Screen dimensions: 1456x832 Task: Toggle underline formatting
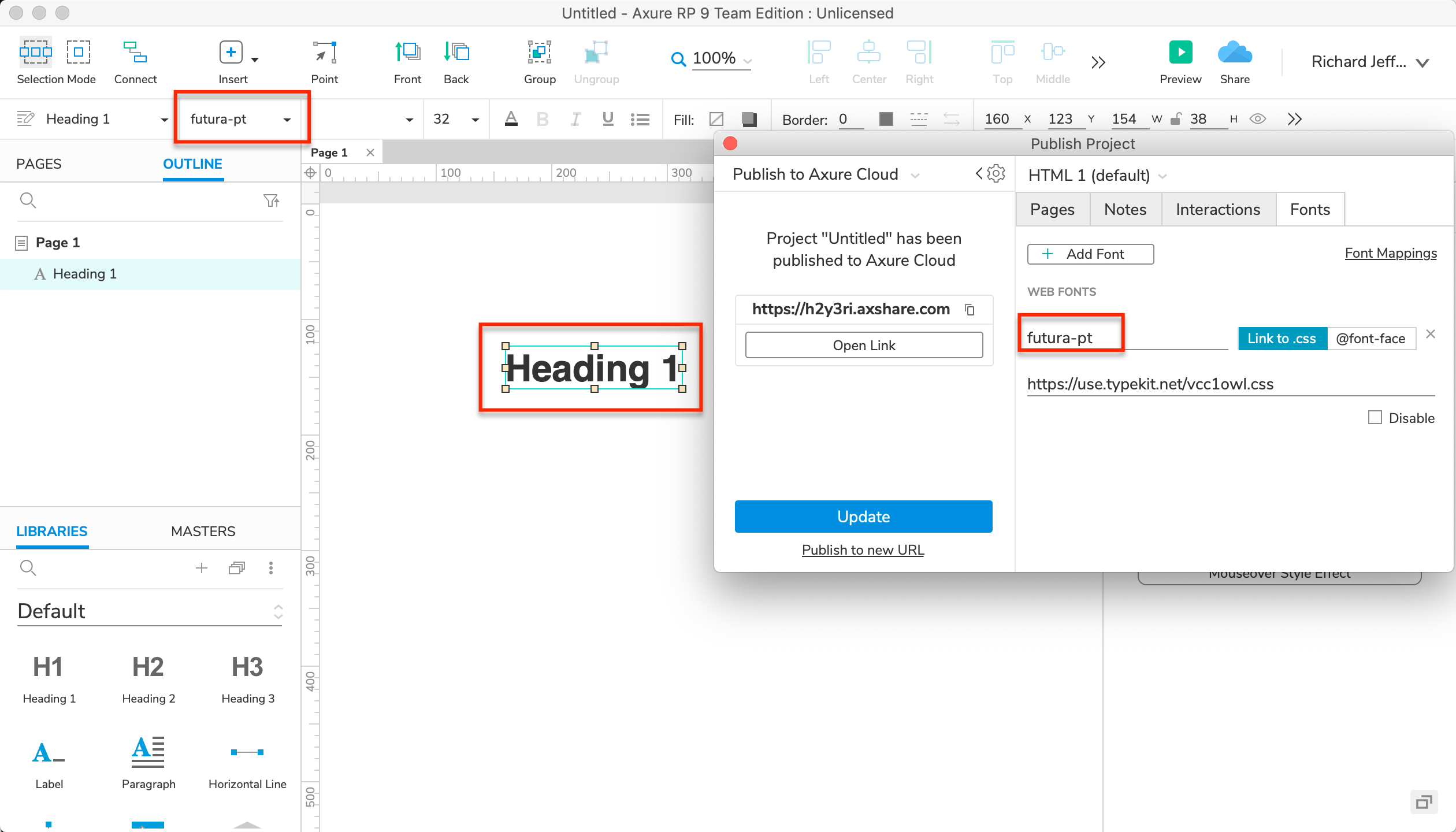tap(607, 119)
